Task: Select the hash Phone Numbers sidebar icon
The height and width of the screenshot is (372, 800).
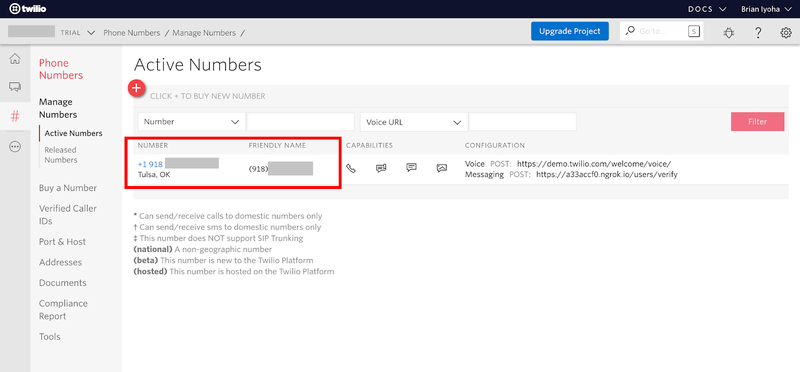Action: click(15, 116)
